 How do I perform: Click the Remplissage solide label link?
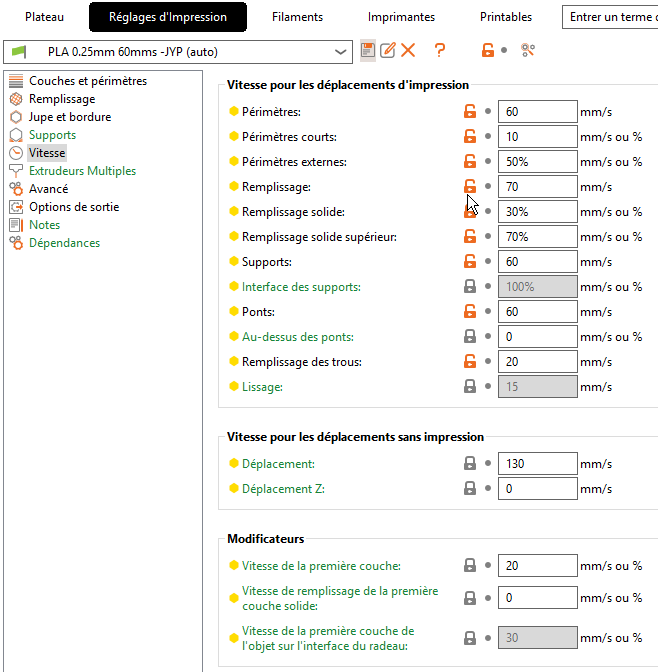click(x=293, y=212)
